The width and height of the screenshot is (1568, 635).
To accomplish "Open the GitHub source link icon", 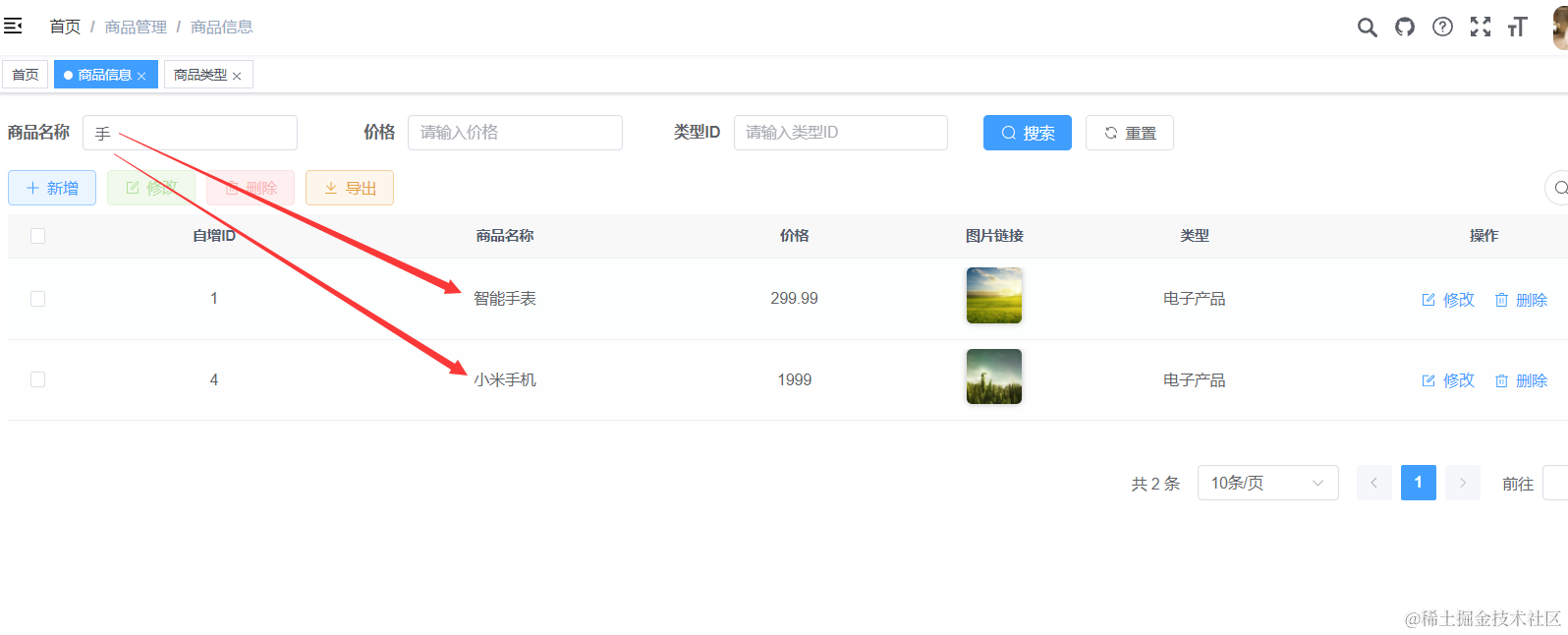I will coord(1405,28).
